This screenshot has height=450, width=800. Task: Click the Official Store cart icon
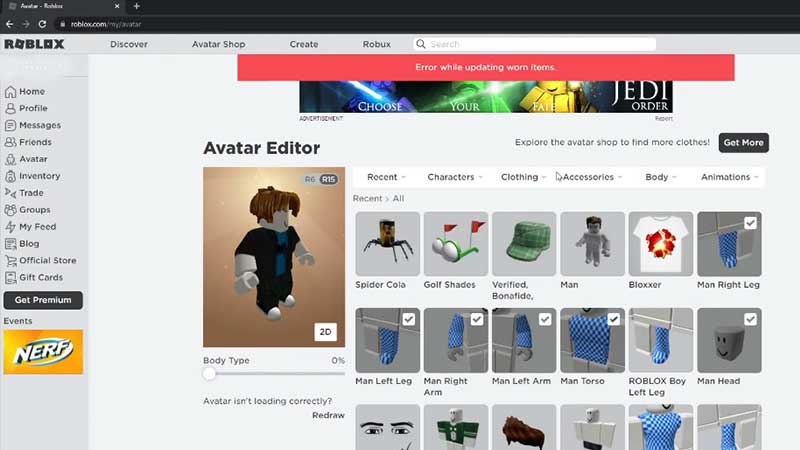coord(10,261)
